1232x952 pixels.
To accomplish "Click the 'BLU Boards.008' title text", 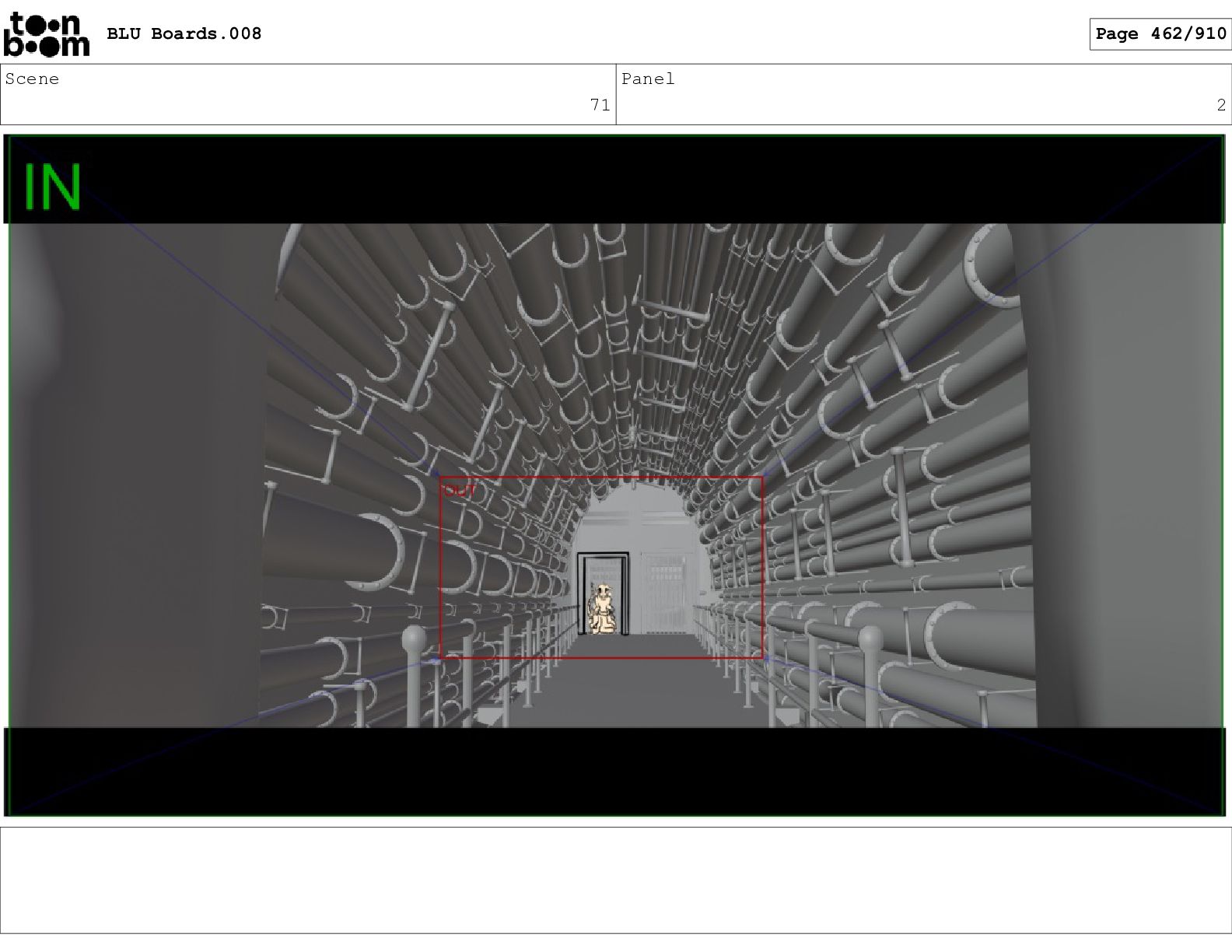I will (184, 33).
